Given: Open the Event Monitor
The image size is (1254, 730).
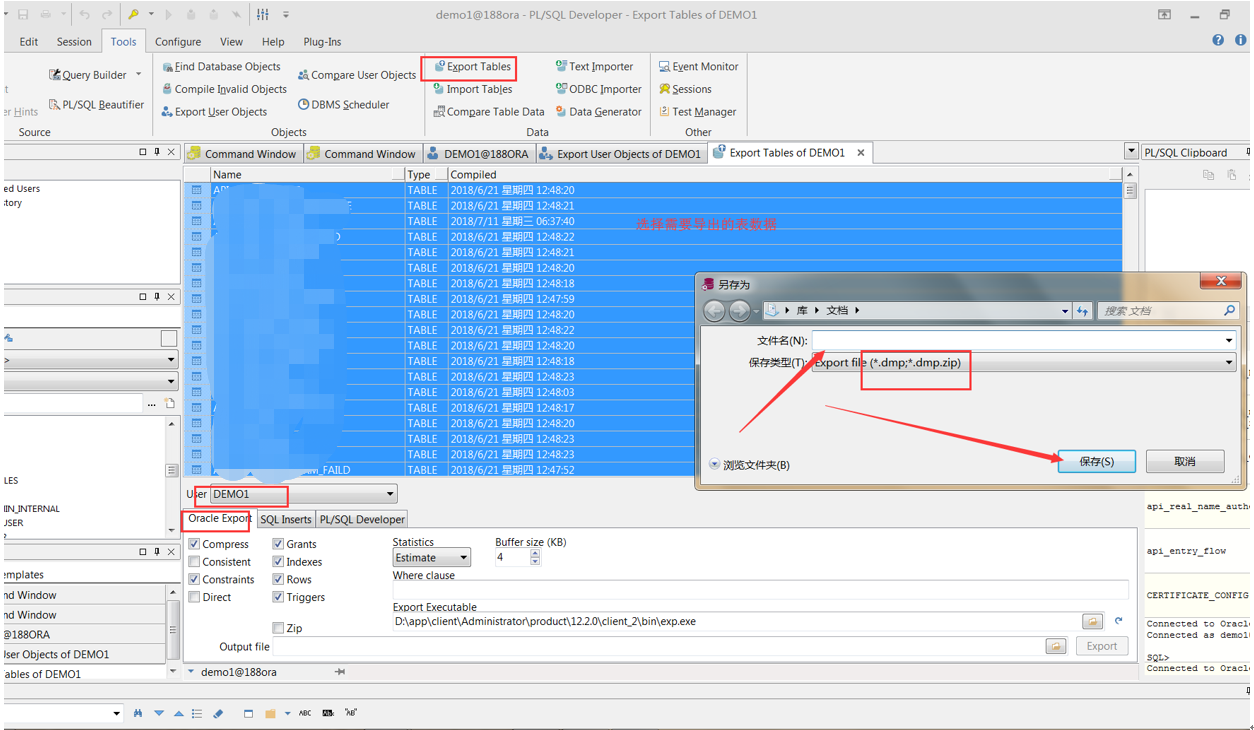Looking at the screenshot, I should pos(699,67).
